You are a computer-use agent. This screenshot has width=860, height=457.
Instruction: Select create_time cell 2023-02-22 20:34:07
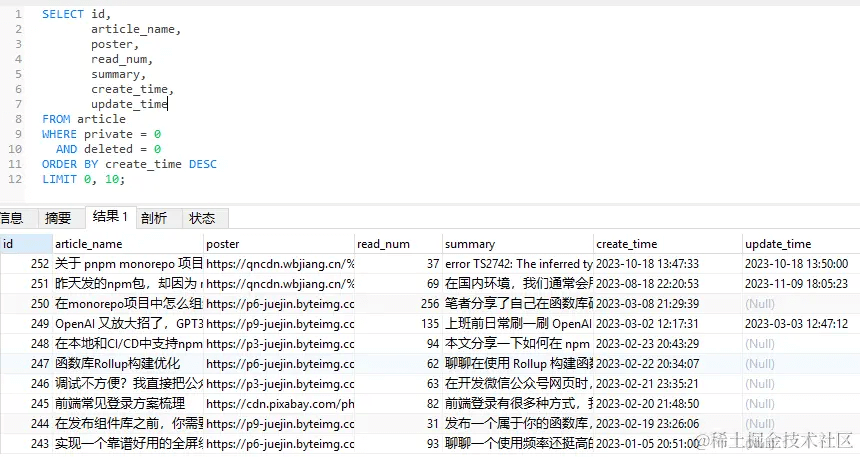667,364
